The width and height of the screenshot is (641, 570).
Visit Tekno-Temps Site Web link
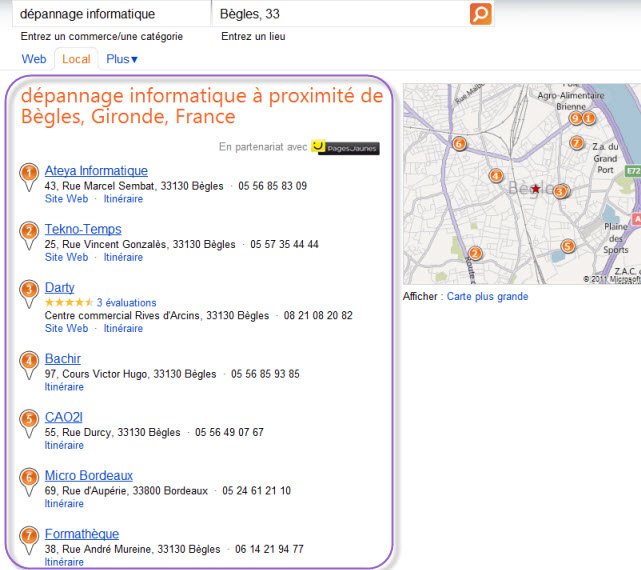click(66, 257)
